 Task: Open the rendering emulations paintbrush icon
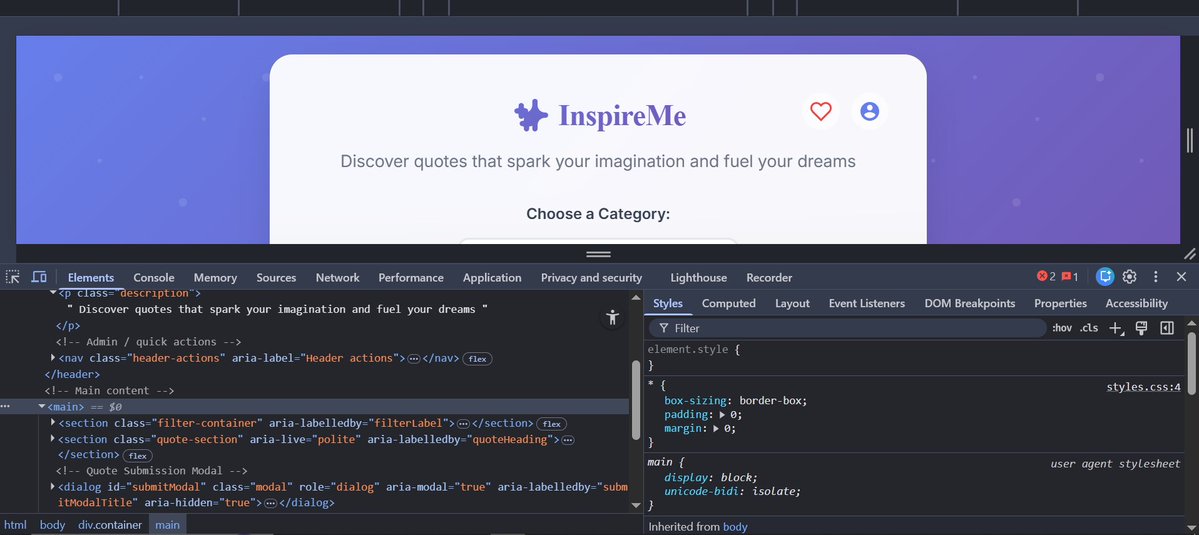[x=1142, y=328]
